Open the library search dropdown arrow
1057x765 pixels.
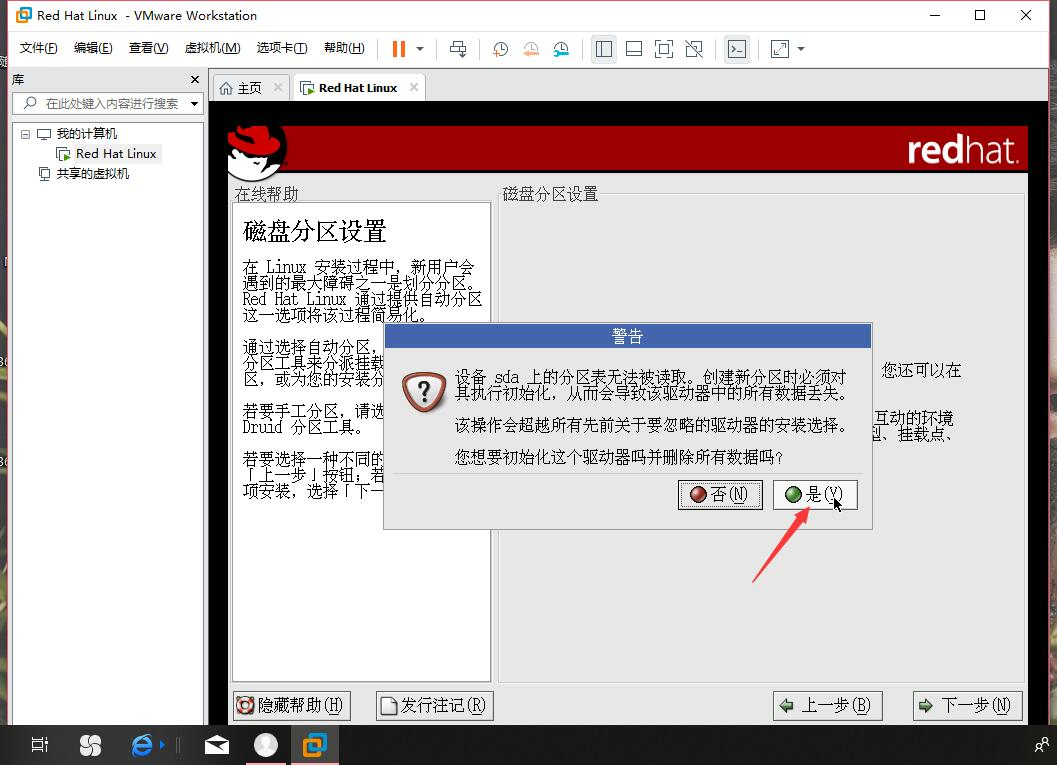[194, 104]
